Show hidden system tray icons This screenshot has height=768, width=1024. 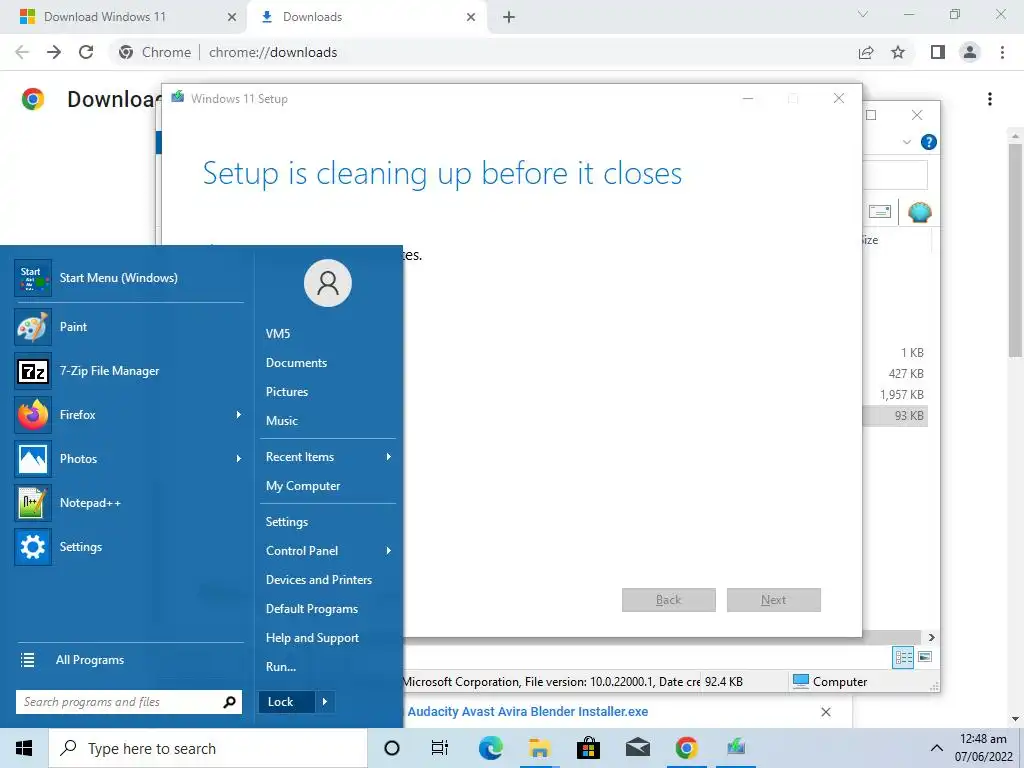click(x=936, y=748)
